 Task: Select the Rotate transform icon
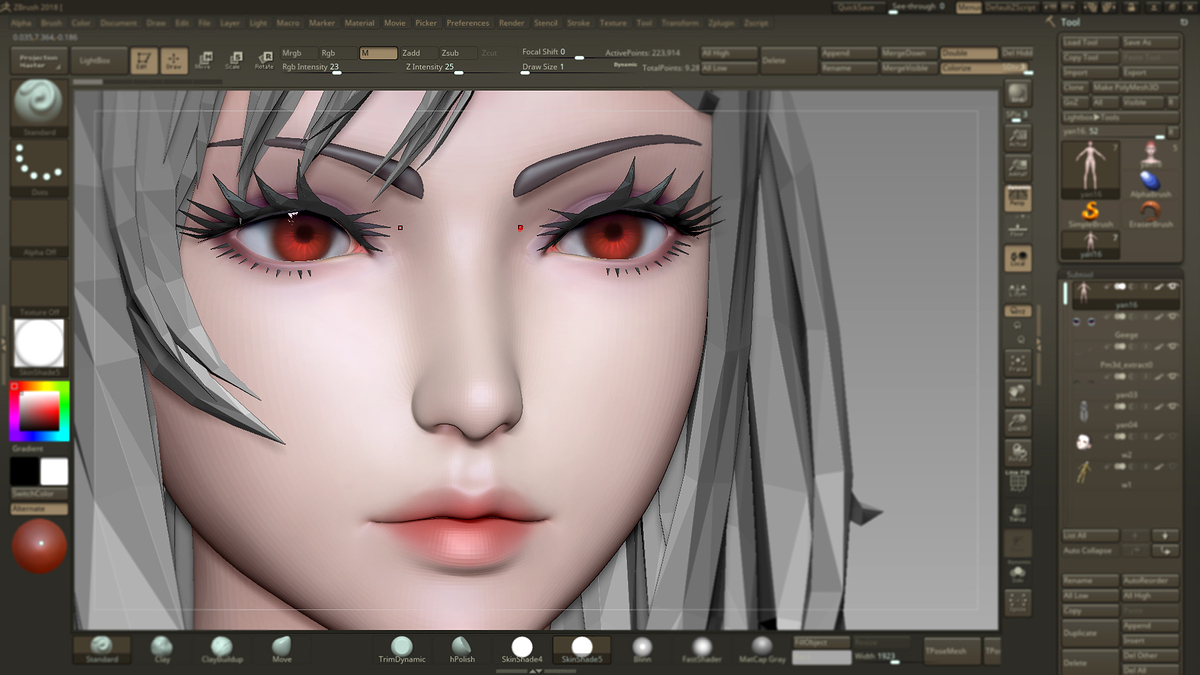264,60
